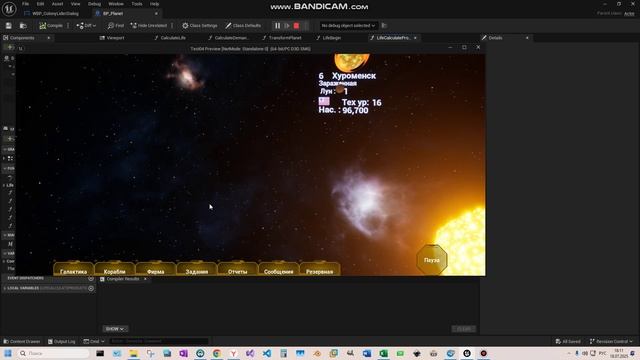Screen dimensions: 640x360
Task: Open Class Defaults
Action: [x=243, y=26]
